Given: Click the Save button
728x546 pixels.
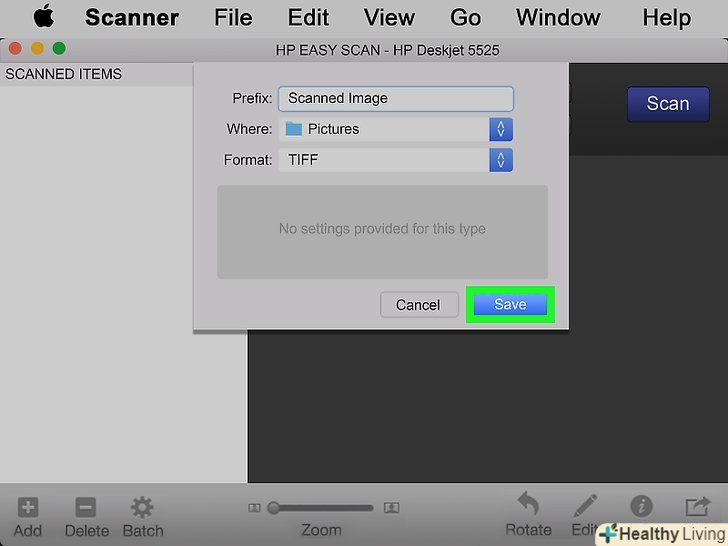Looking at the screenshot, I should (510, 305).
